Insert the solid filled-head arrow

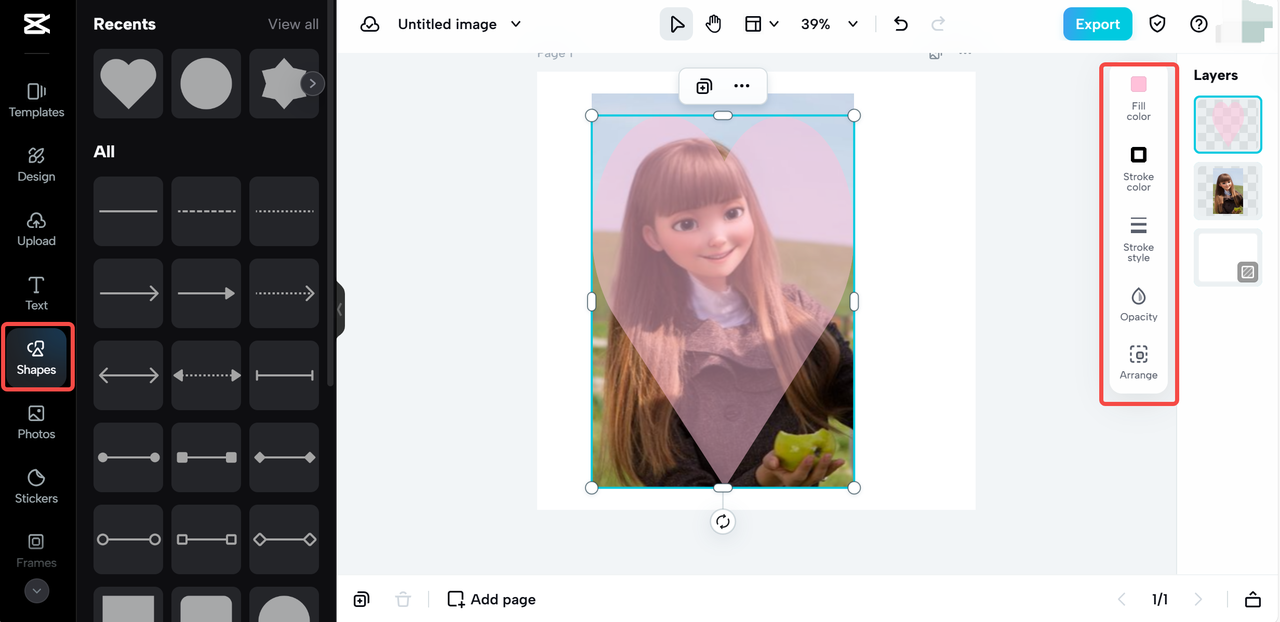point(206,293)
